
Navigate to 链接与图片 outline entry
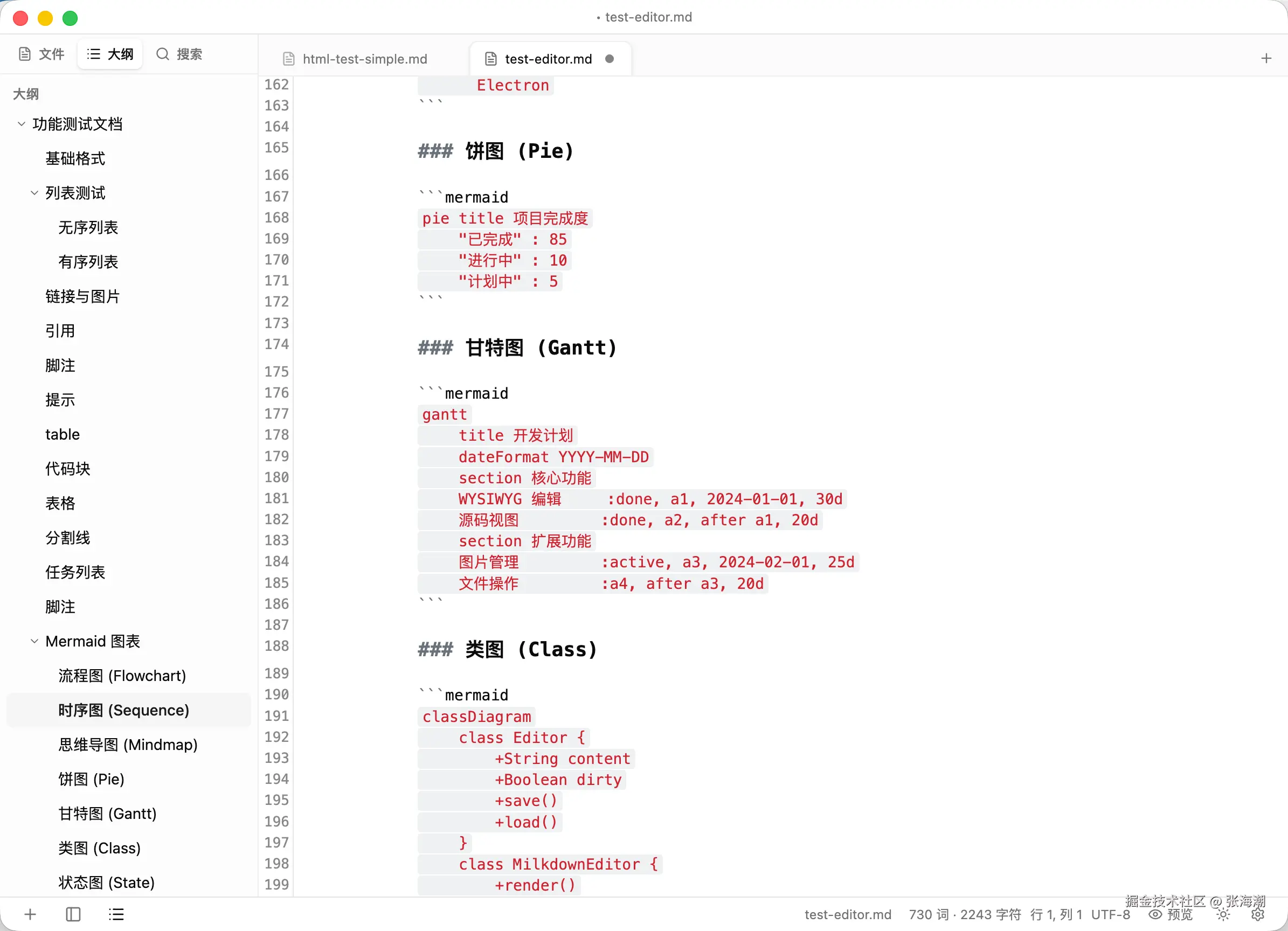(82, 296)
